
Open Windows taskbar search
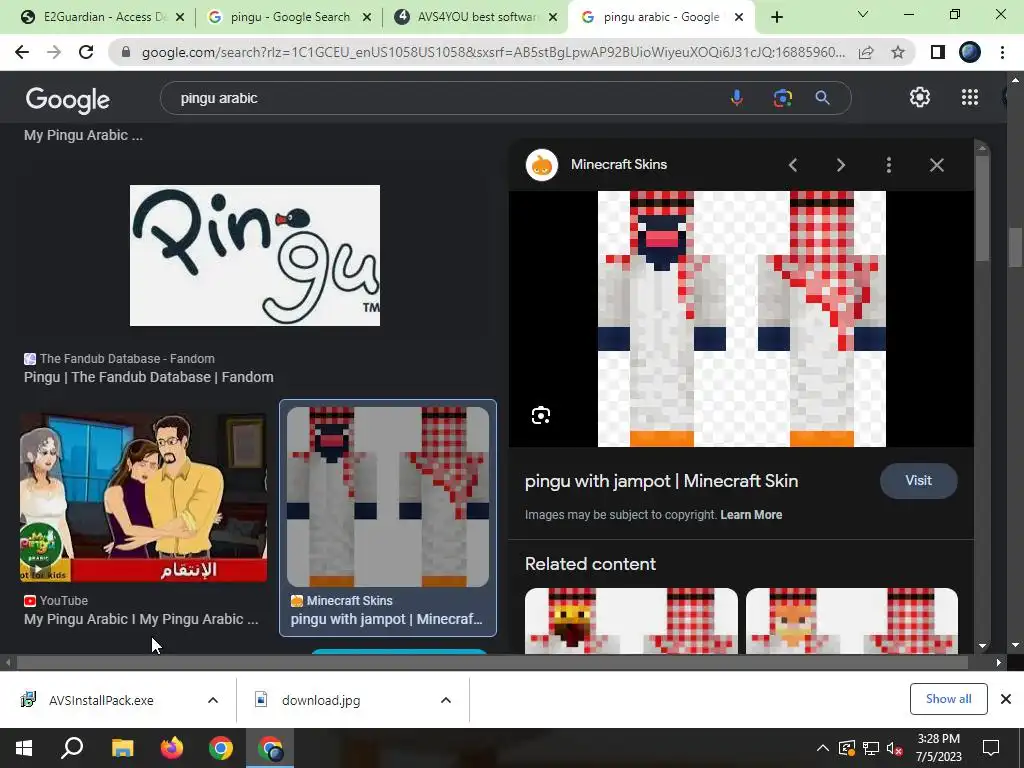point(72,748)
